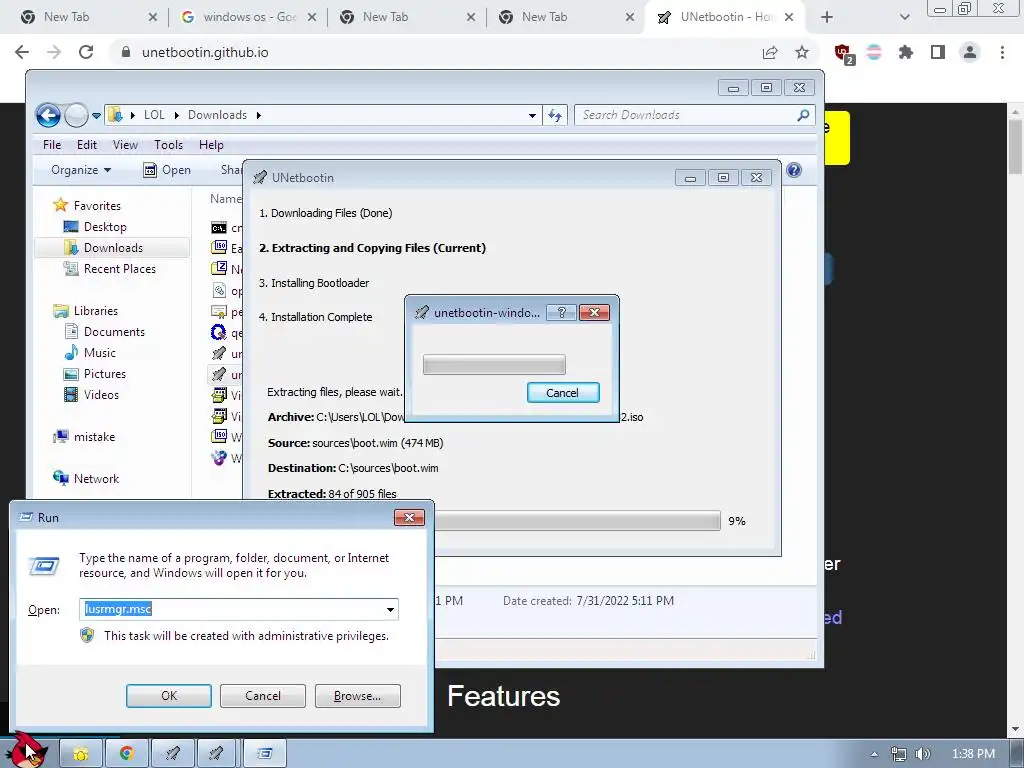Open the Chrome taskbar icon

point(126,754)
